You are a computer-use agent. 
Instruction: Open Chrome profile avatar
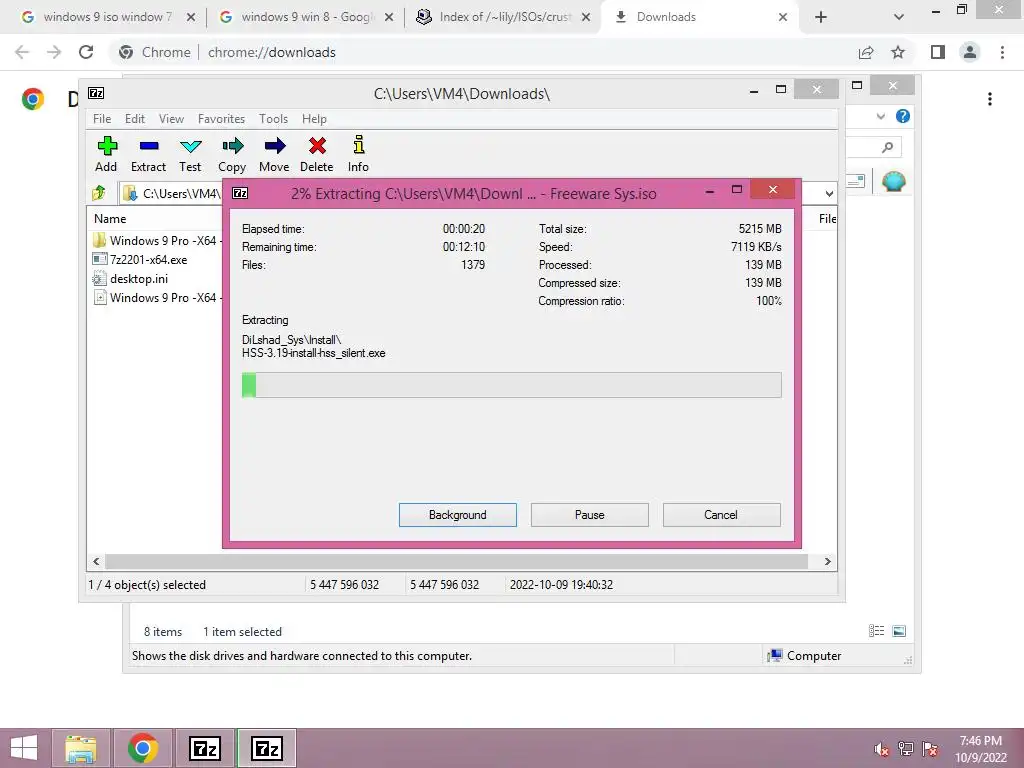(x=970, y=52)
